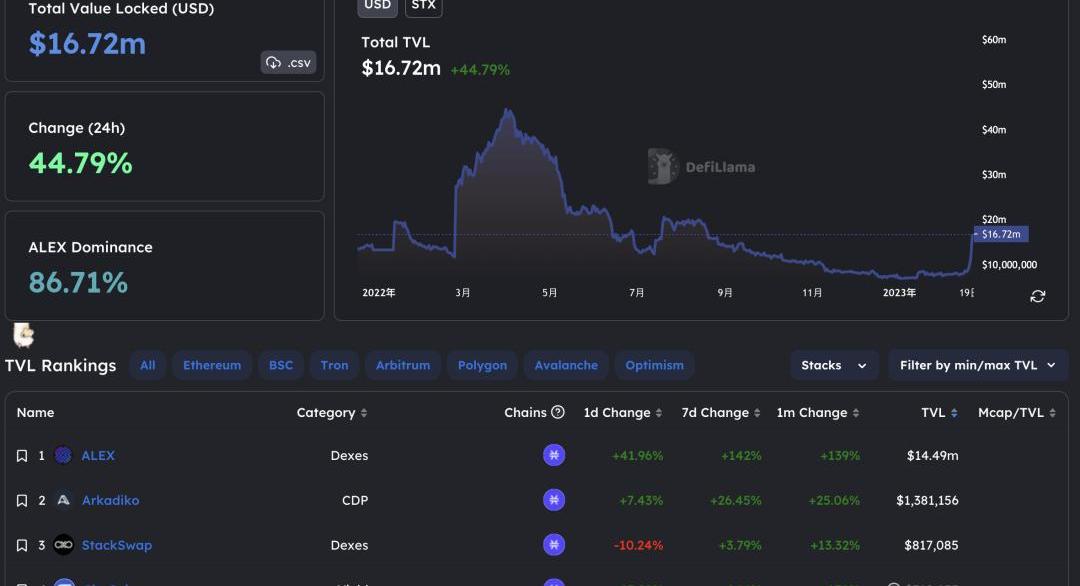Download TVL data as .csv
The image size is (1080, 586).
click(x=288, y=63)
